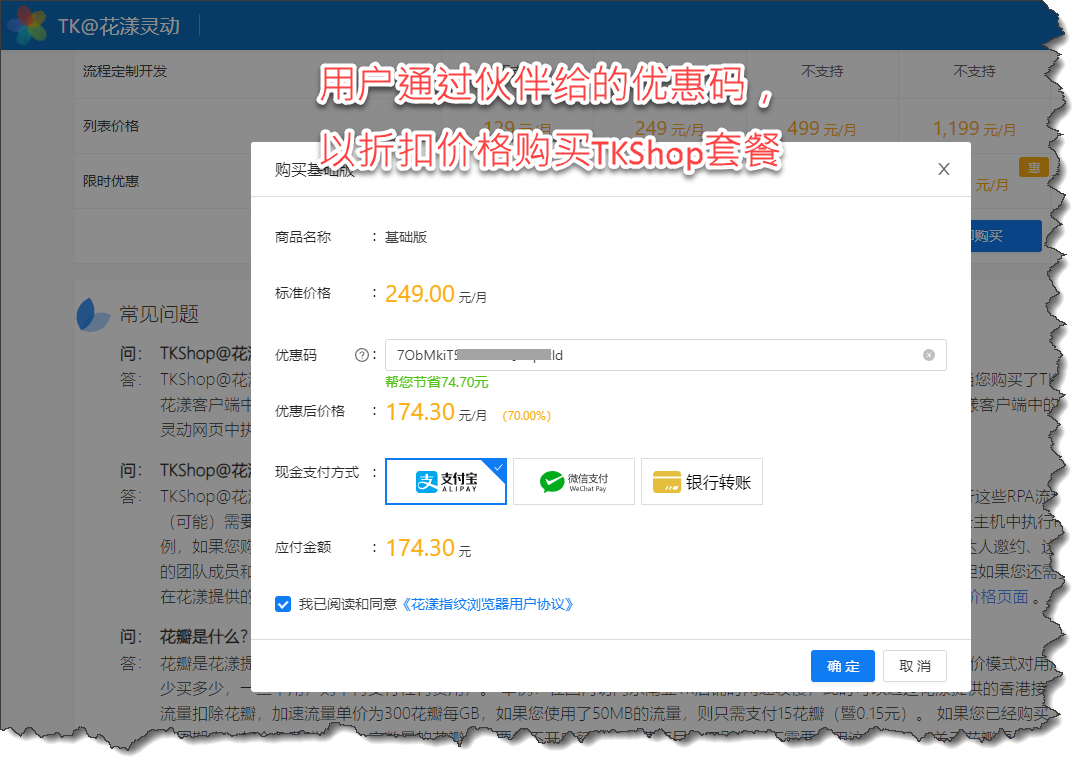1088x770 pixels.
Task: Clear the coupon code field
Action: click(928, 355)
